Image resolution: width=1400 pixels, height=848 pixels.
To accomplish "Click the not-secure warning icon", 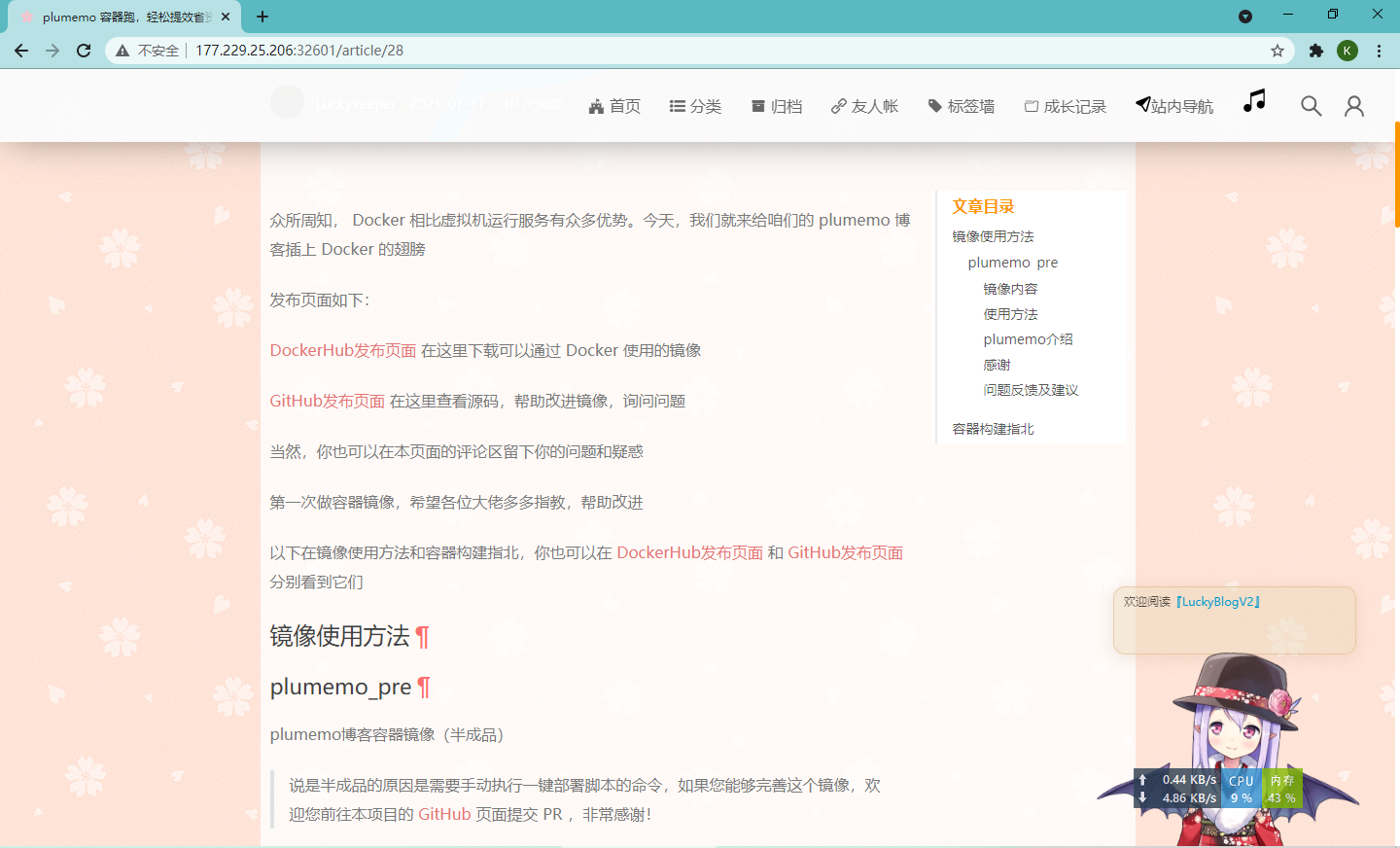I will pyautogui.click(x=122, y=51).
